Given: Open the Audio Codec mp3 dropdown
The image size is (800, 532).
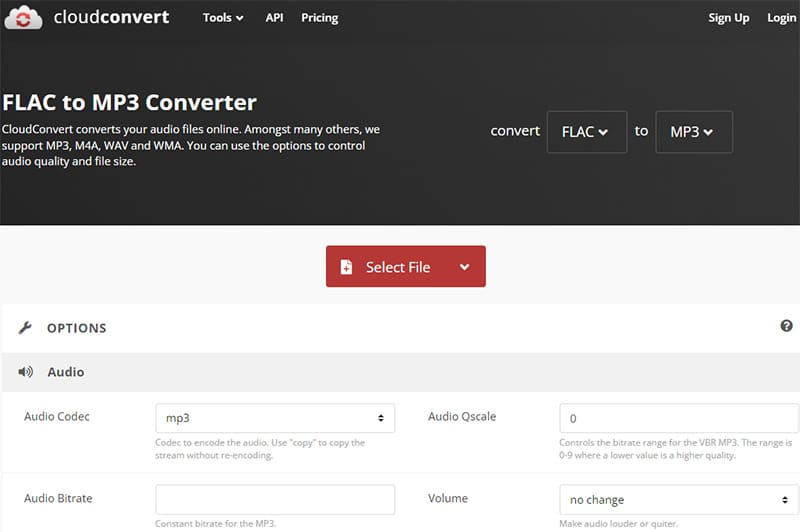Looking at the screenshot, I should click(x=275, y=418).
